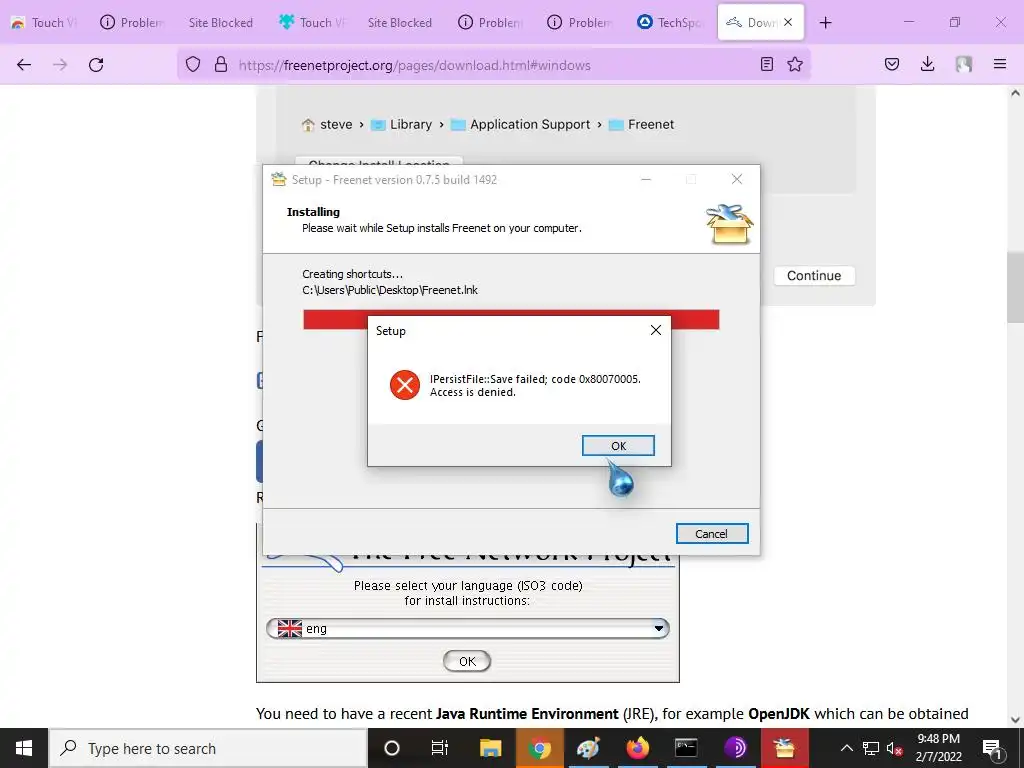Screen dimensions: 1024x768
Task: Close the Freenet Setup installer window
Action: point(737,179)
